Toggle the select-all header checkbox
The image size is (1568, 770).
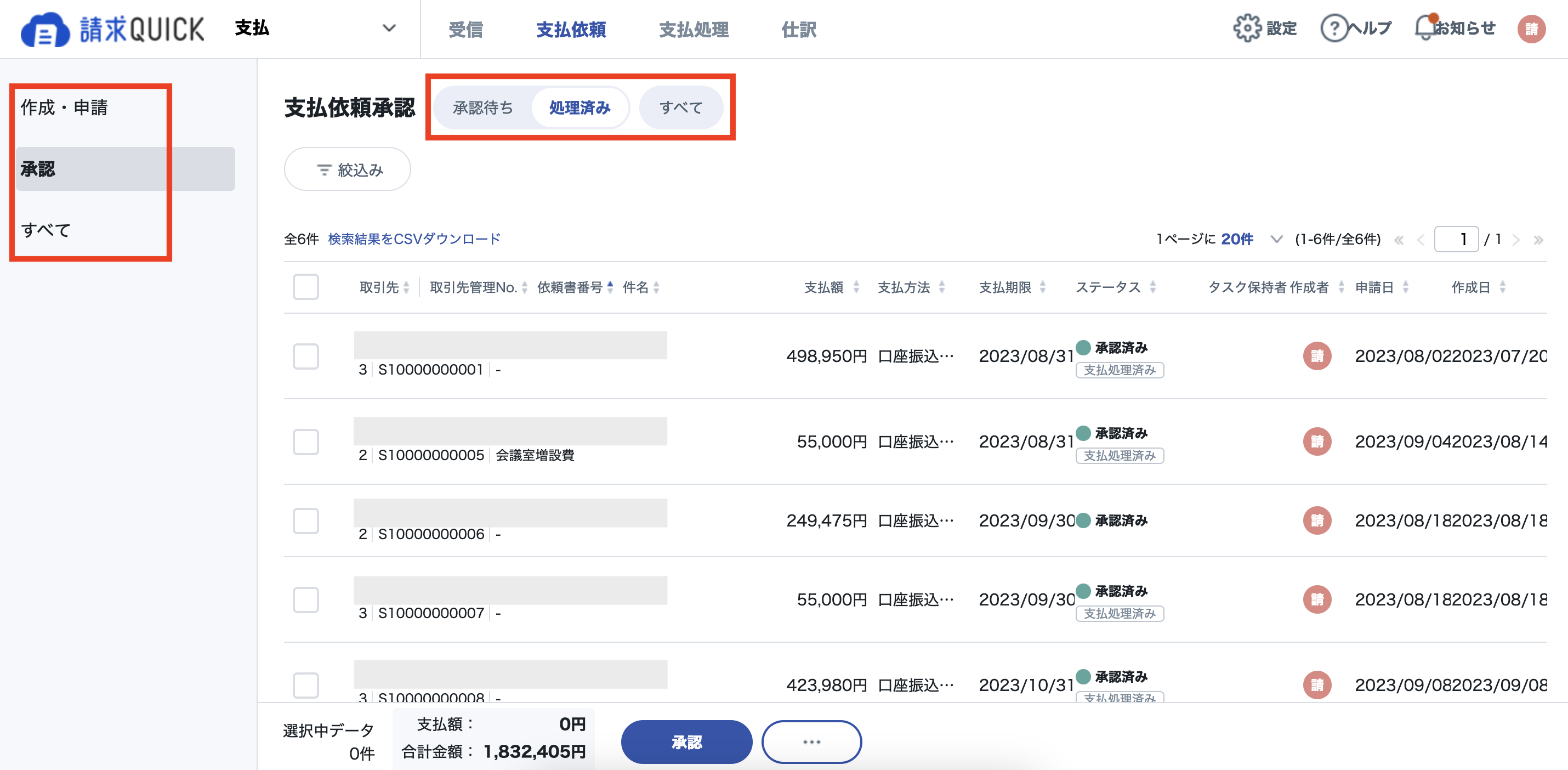(305, 287)
